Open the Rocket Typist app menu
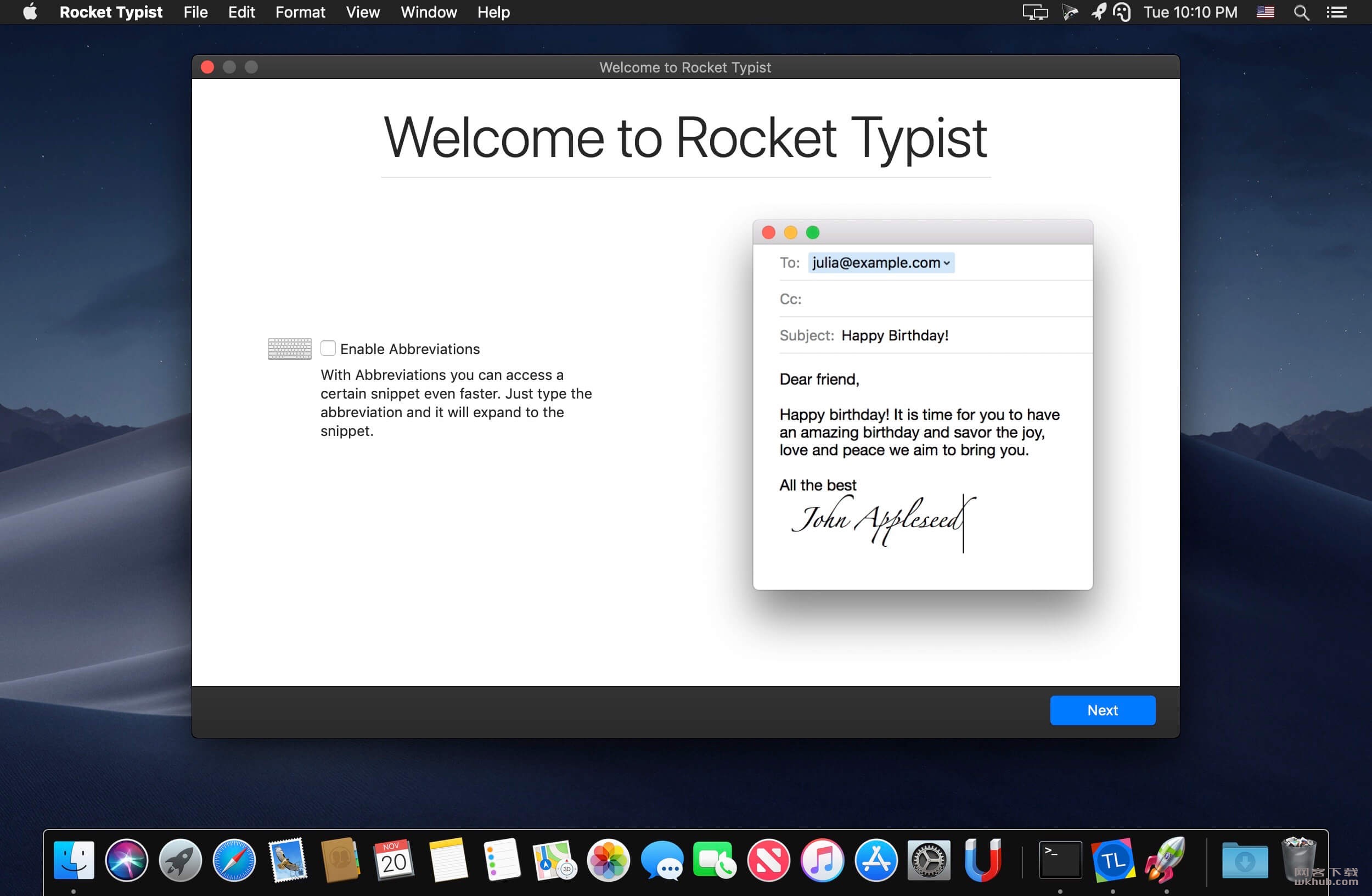 click(x=111, y=12)
